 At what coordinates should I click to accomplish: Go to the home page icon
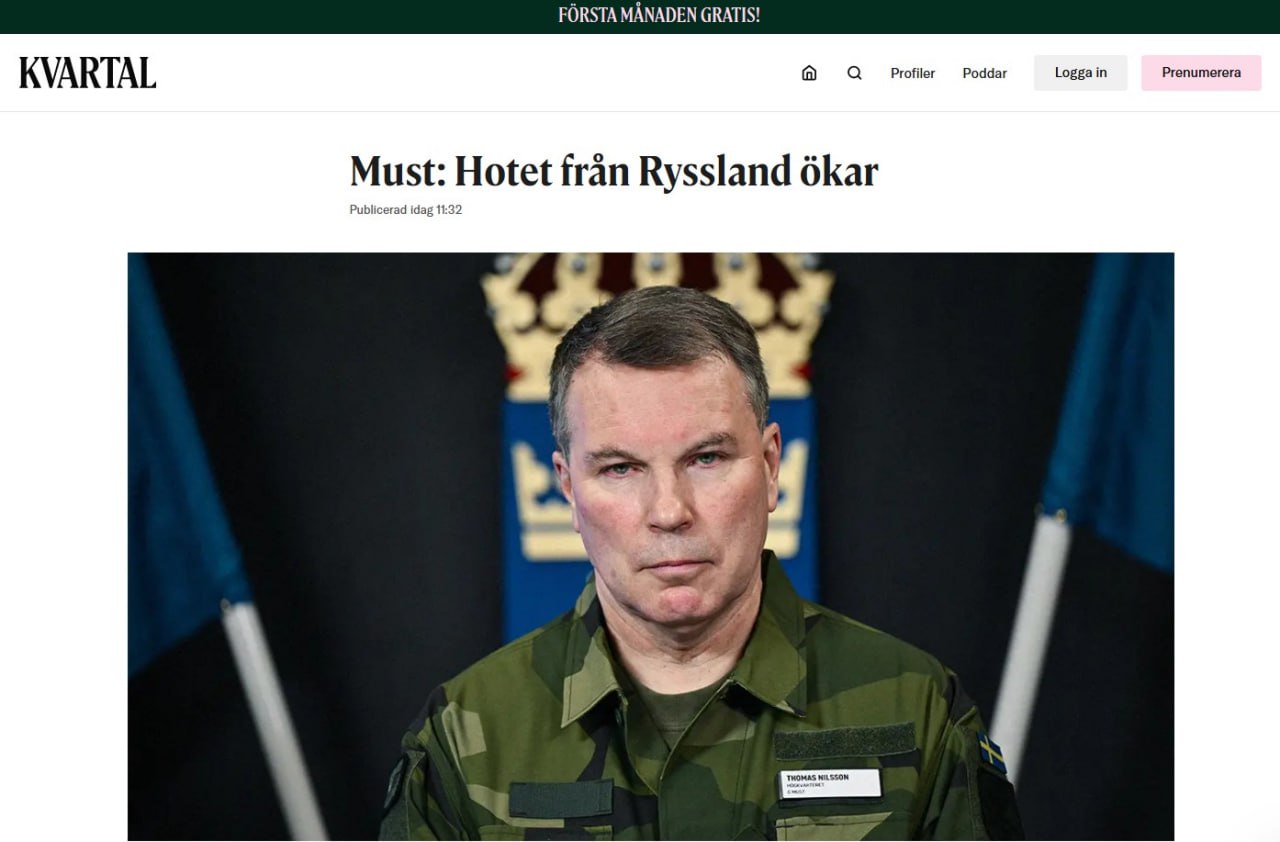pyautogui.click(x=809, y=73)
